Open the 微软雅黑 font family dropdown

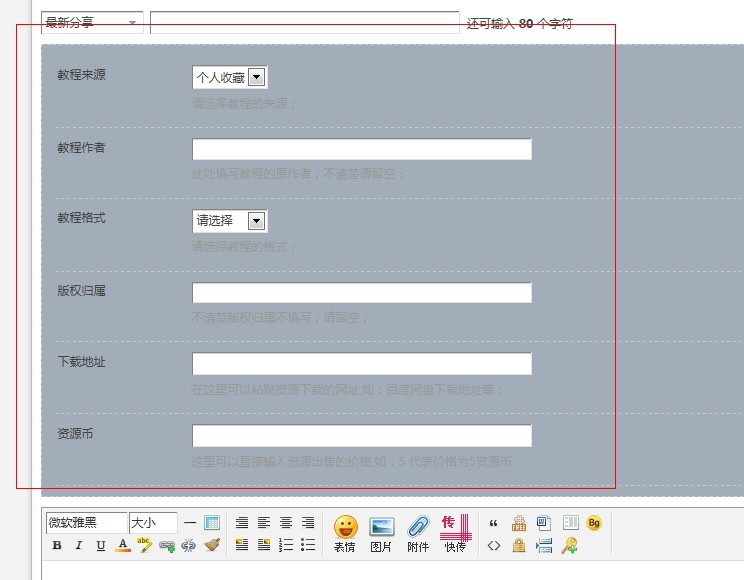pos(86,523)
